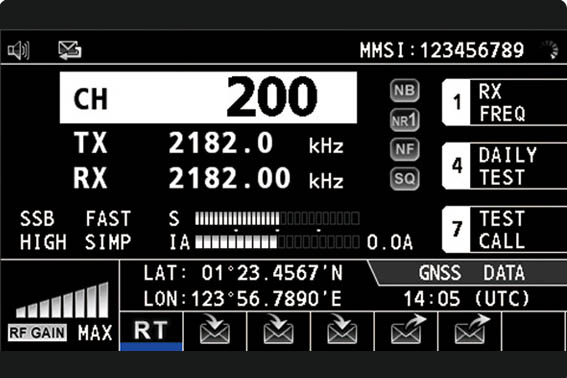This screenshot has height=378, width=567.
Task: Open the second sent message envelope tab
Action: [x=470, y=331]
